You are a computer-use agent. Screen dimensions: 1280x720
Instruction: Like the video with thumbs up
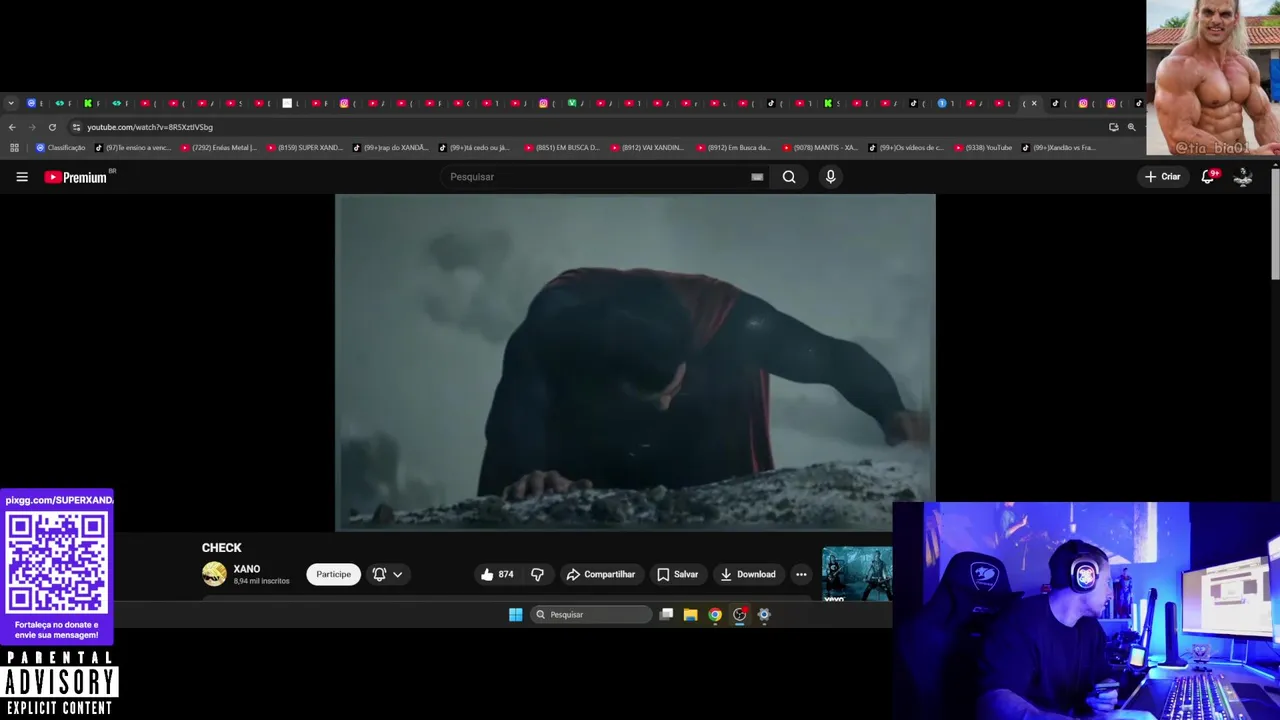point(497,574)
